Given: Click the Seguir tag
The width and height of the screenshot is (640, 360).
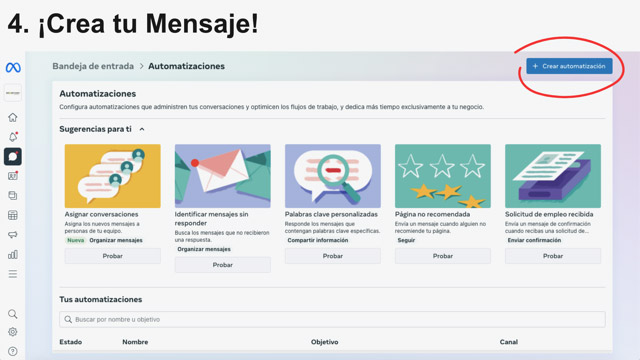Looking at the screenshot, I should (406, 240).
